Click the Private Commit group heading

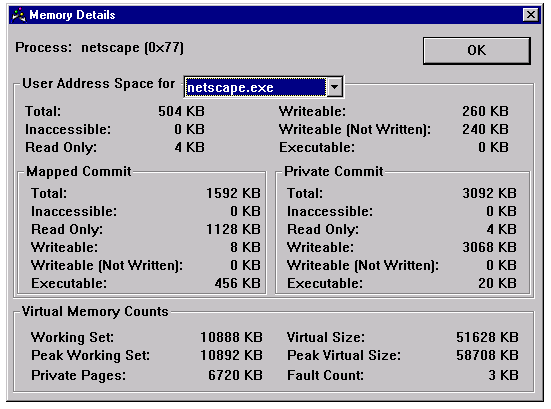pyautogui.click(x=334, y=171)
